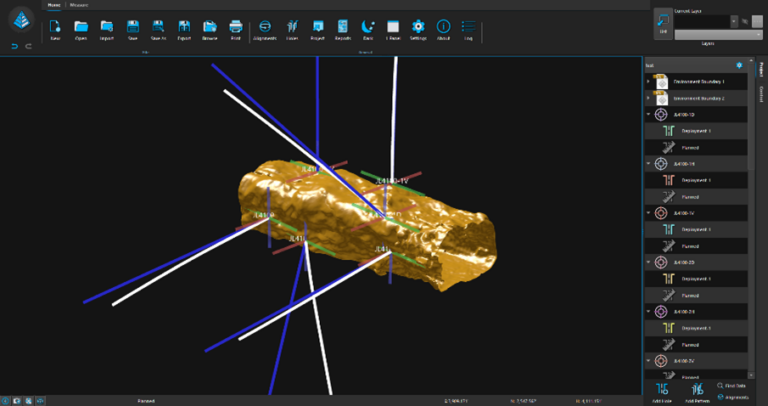
Task: Open the Current Layer dropdown
Action: point(734,20)
